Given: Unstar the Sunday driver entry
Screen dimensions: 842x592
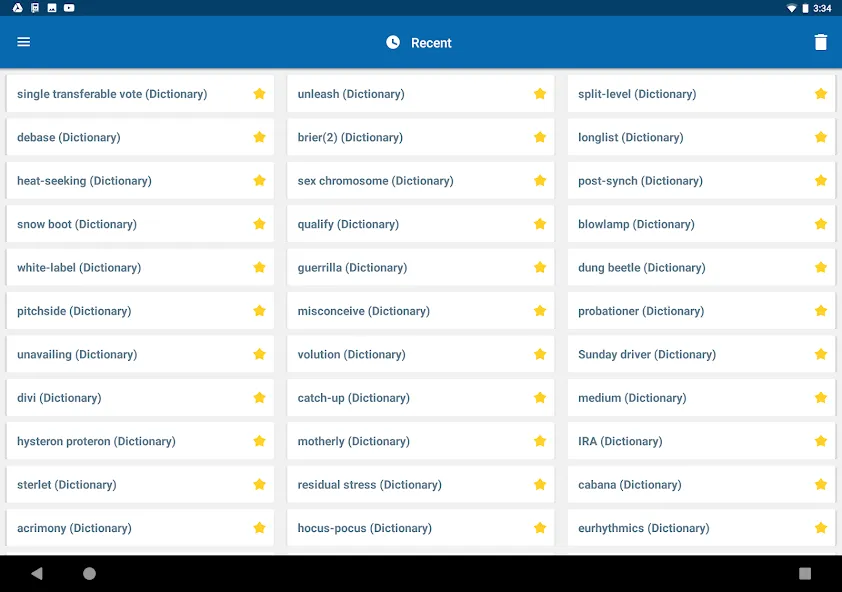Looking at the screenshot, I should [821, 355].
